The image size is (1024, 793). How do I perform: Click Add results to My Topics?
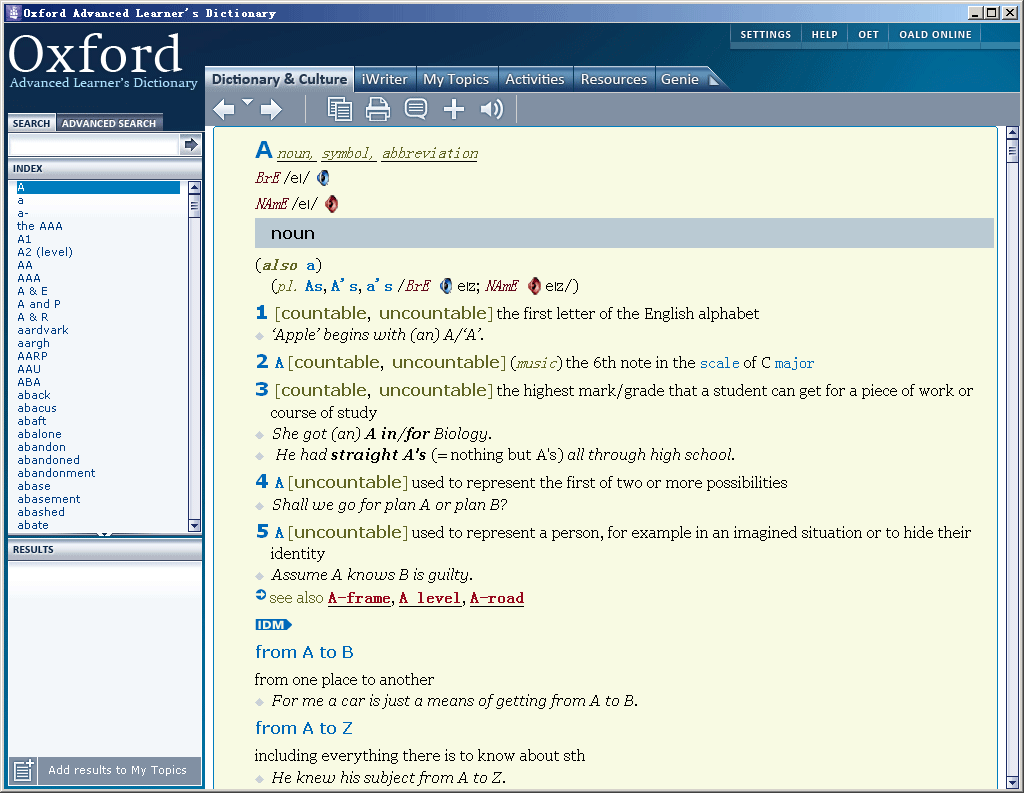[x=118, y=770]
